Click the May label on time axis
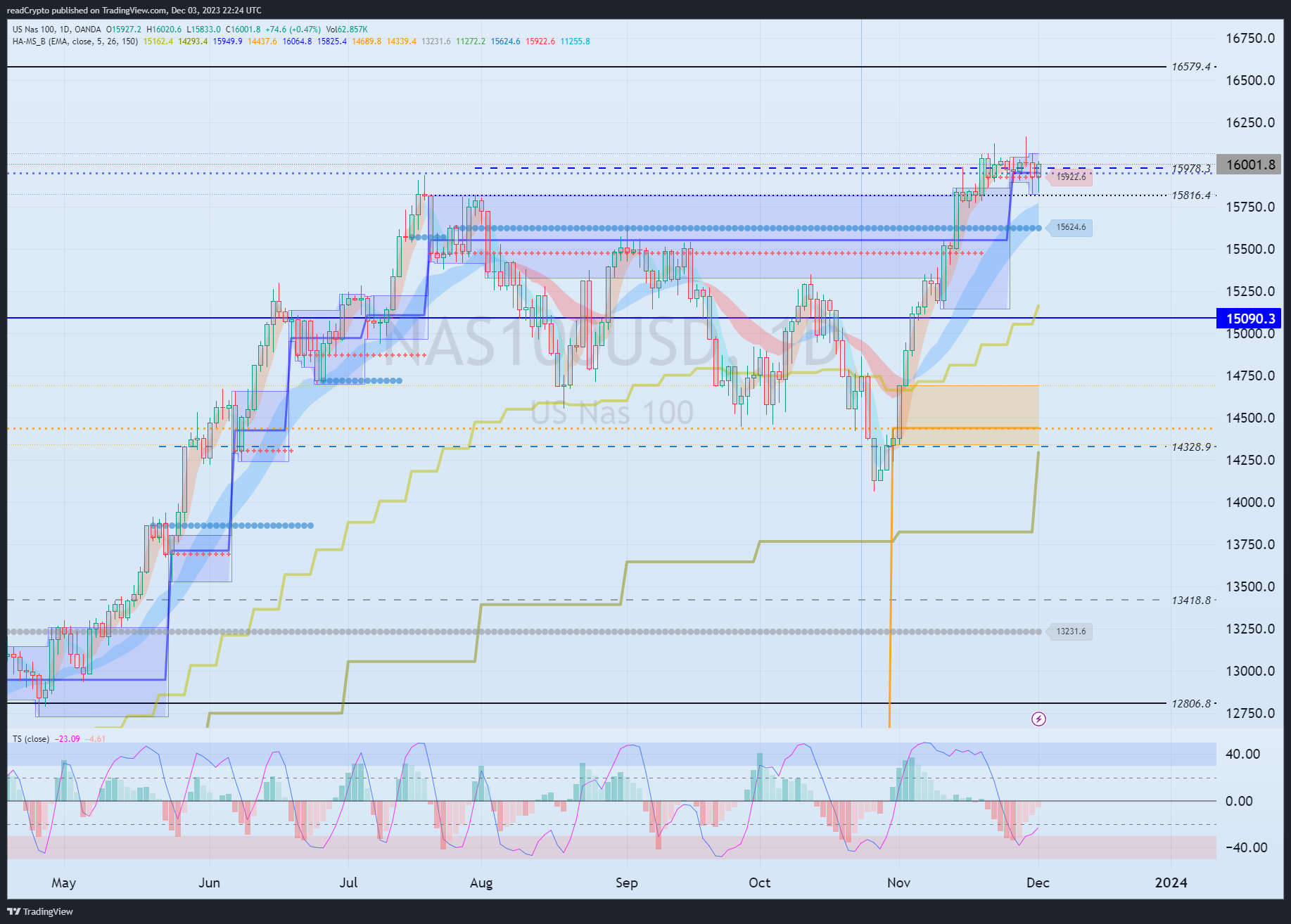1291x924 pixels. 63,883
